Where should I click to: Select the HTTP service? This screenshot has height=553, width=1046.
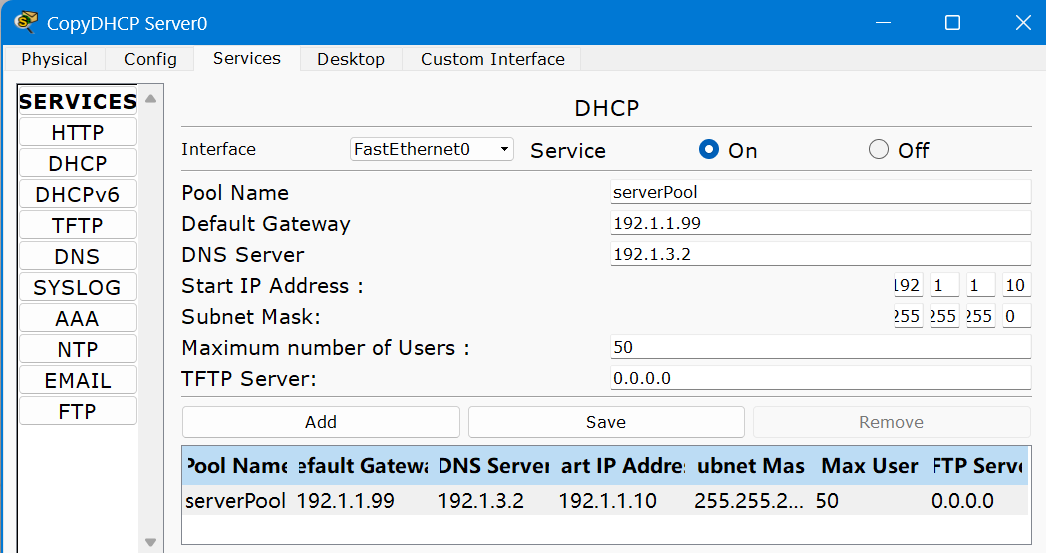pos(77,132)
